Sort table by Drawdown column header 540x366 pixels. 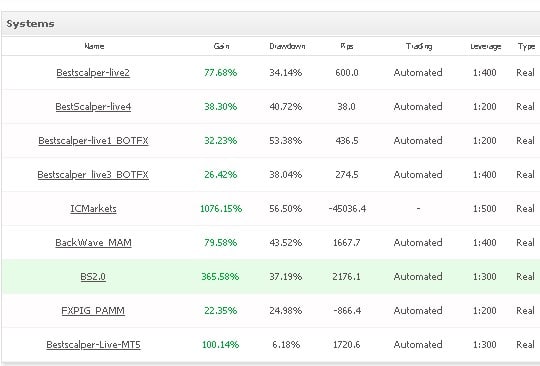point(287,46)
